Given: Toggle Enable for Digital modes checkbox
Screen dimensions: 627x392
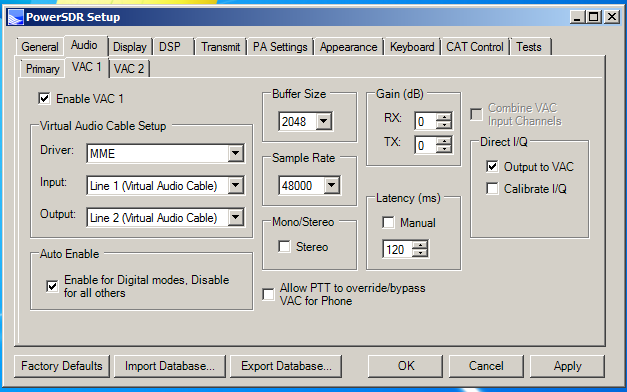Looking at the screenshot, I should (52, 286).
